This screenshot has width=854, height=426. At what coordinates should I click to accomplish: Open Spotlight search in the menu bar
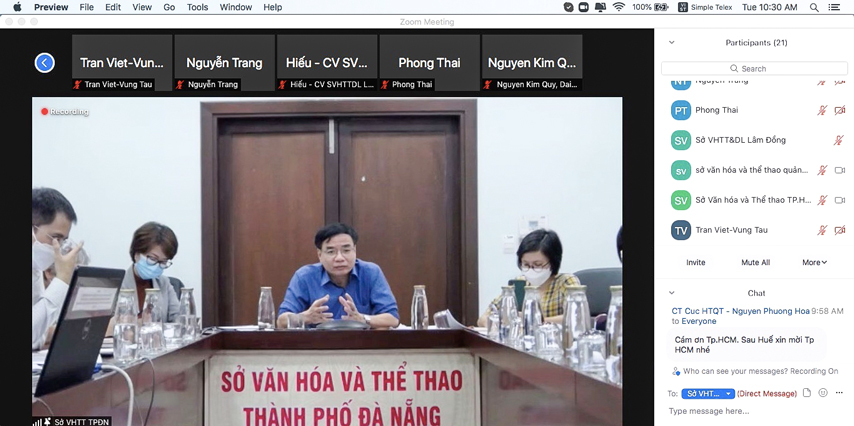point(814,7)
